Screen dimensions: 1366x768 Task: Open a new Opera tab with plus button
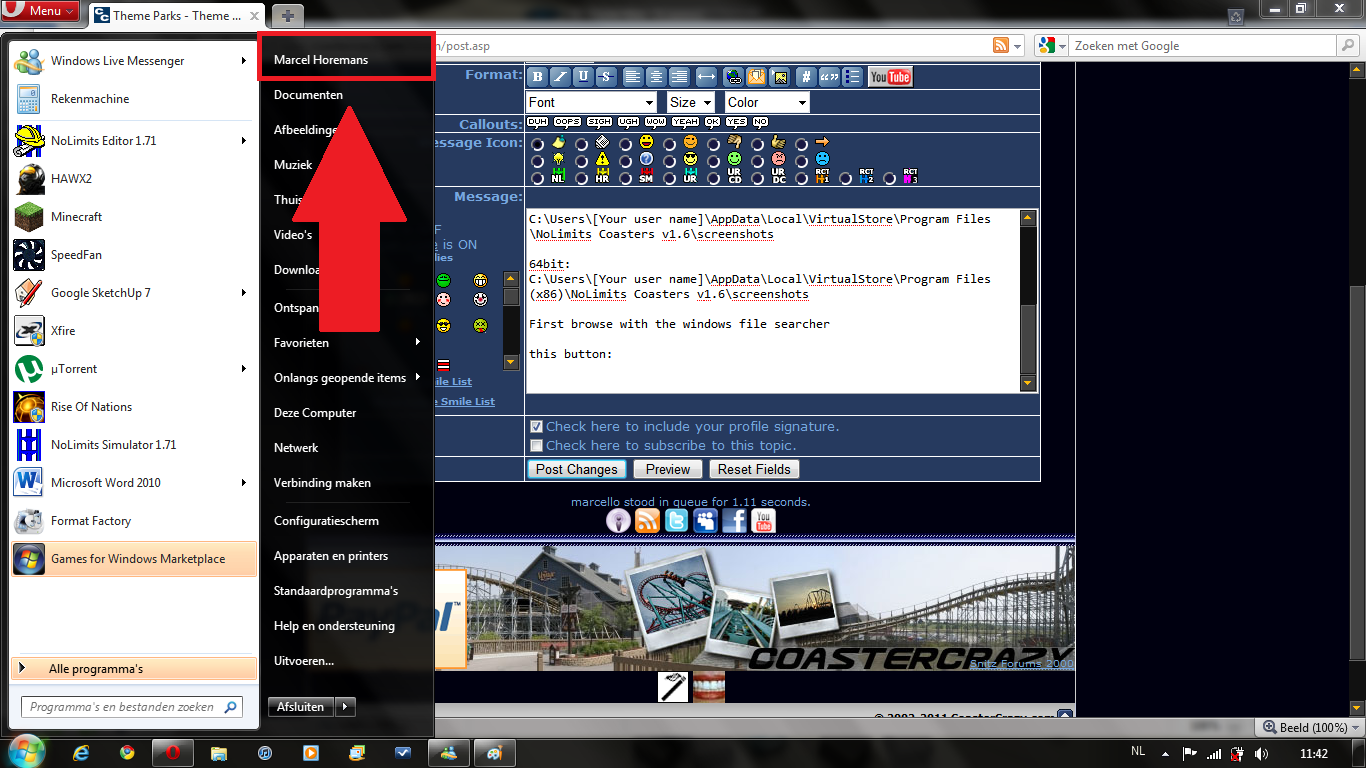(x=287, y=15)
